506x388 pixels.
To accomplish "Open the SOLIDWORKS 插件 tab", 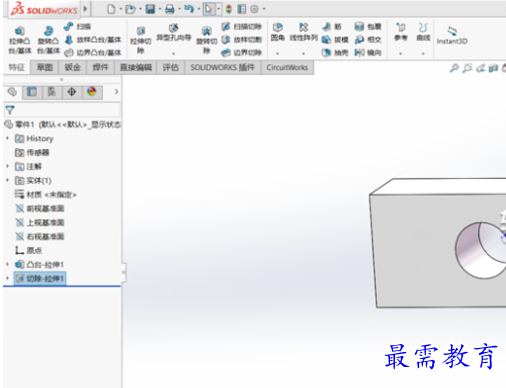I will [222, 67].
